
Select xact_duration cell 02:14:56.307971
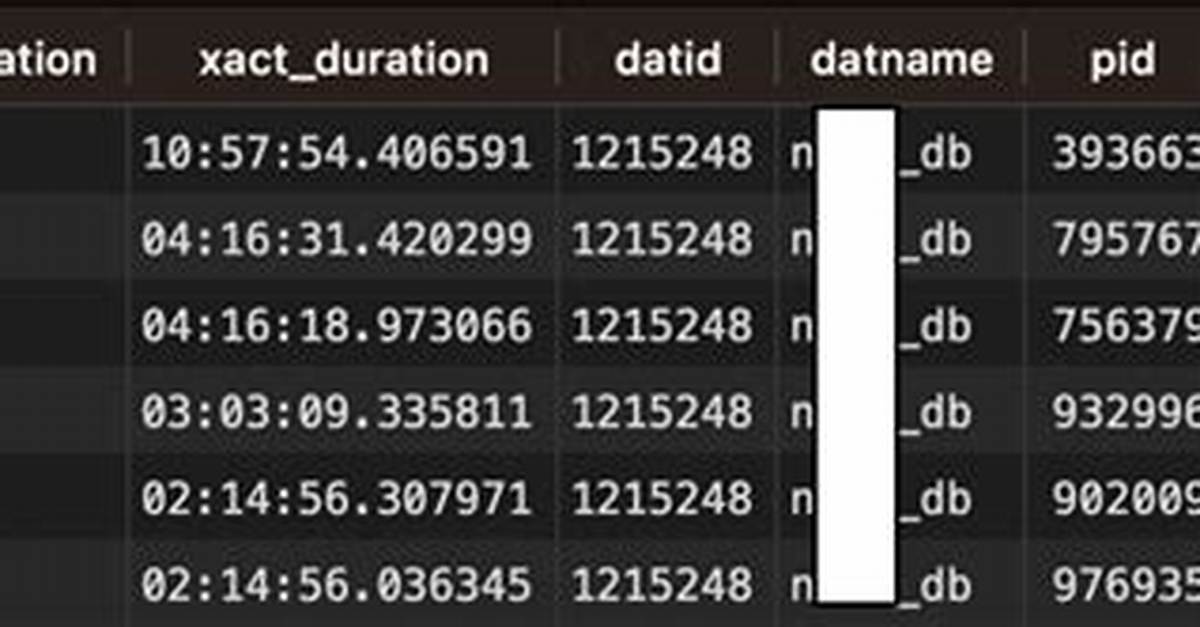tap(336, 499)
